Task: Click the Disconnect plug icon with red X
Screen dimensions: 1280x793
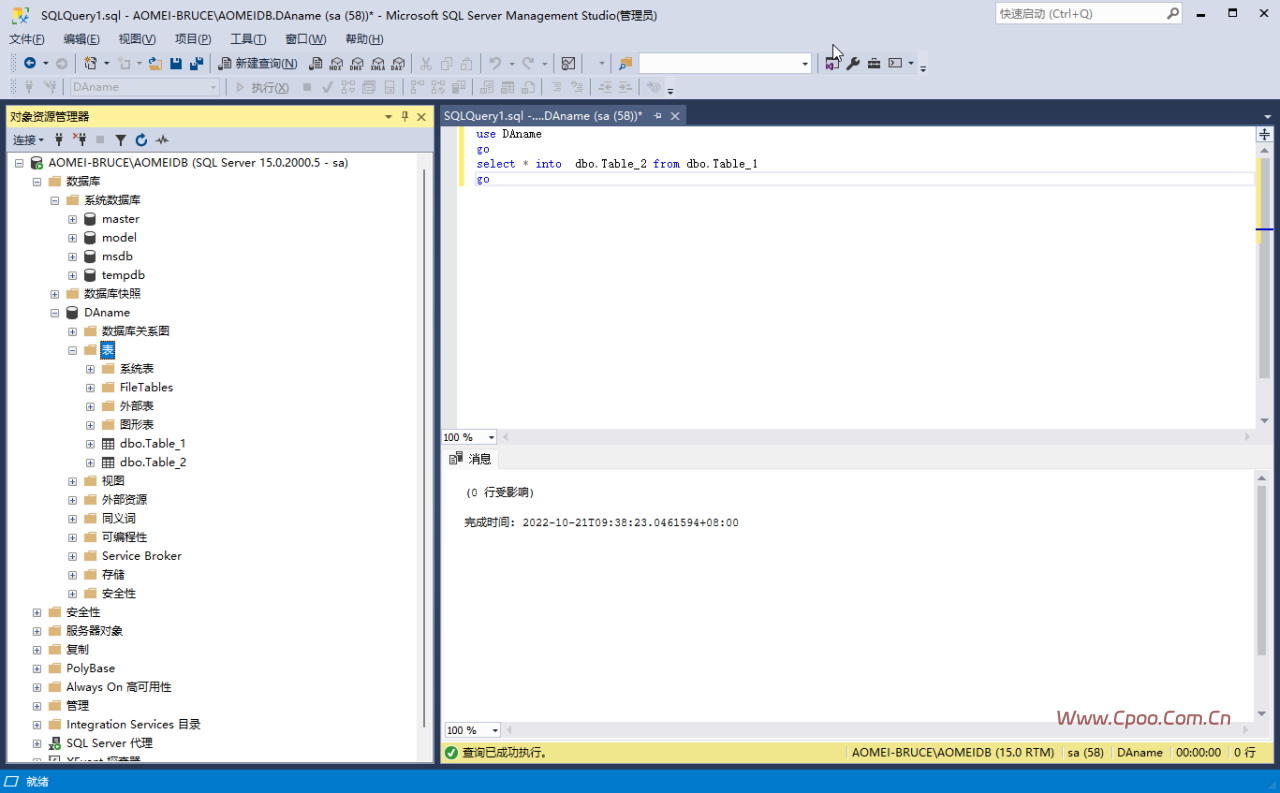Action: pos(80,140)
